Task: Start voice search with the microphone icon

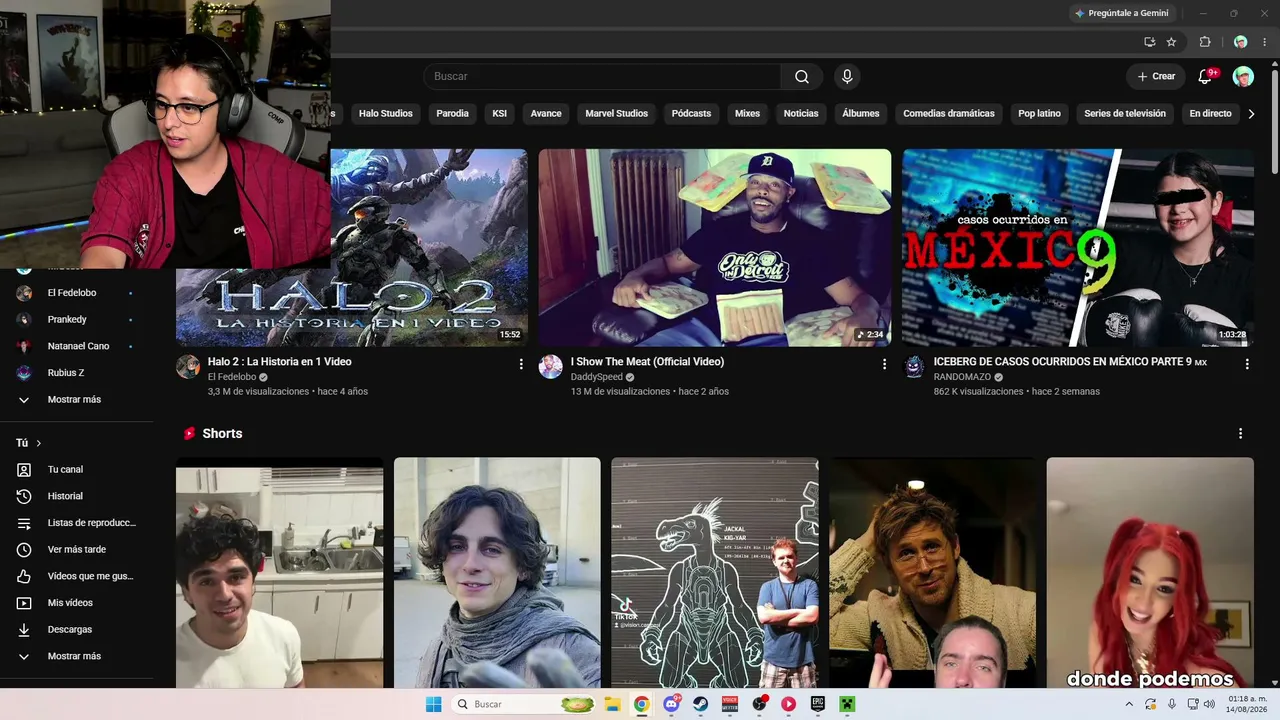Action: tap(847, 77)
